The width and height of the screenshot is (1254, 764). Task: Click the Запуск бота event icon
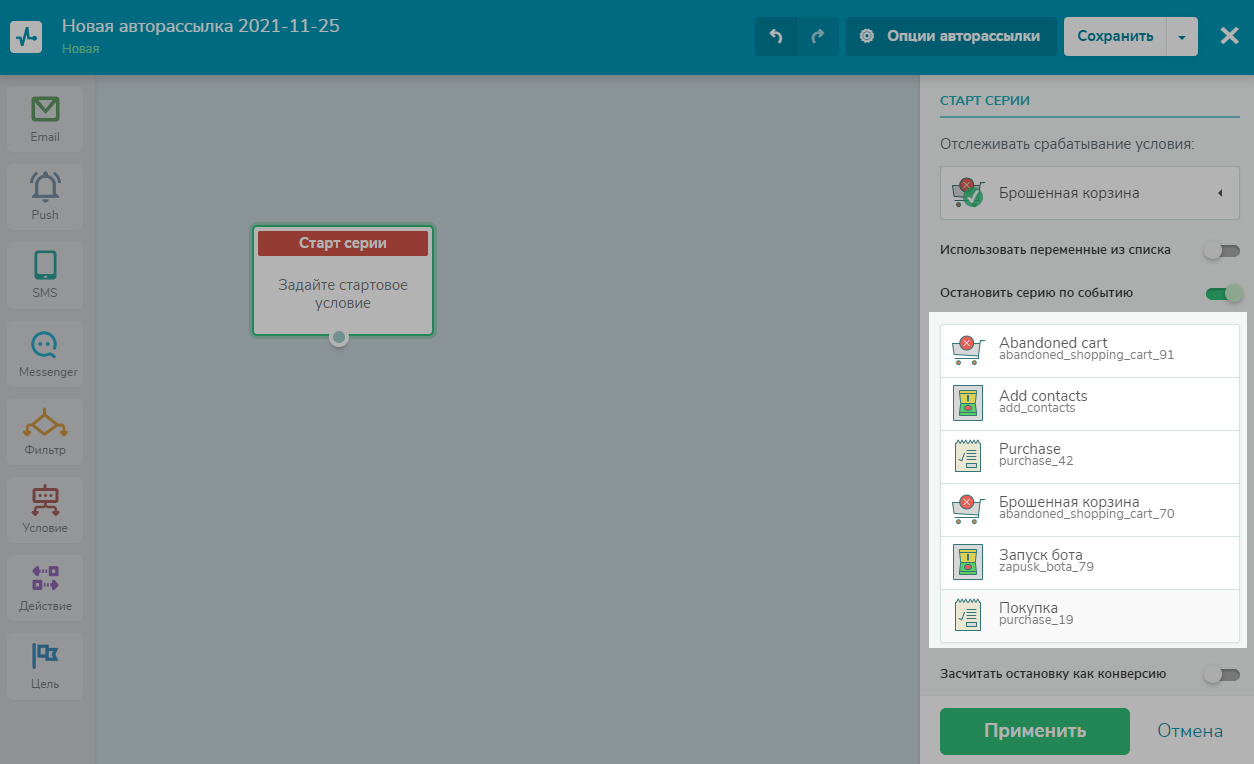[x=968, y=562]
